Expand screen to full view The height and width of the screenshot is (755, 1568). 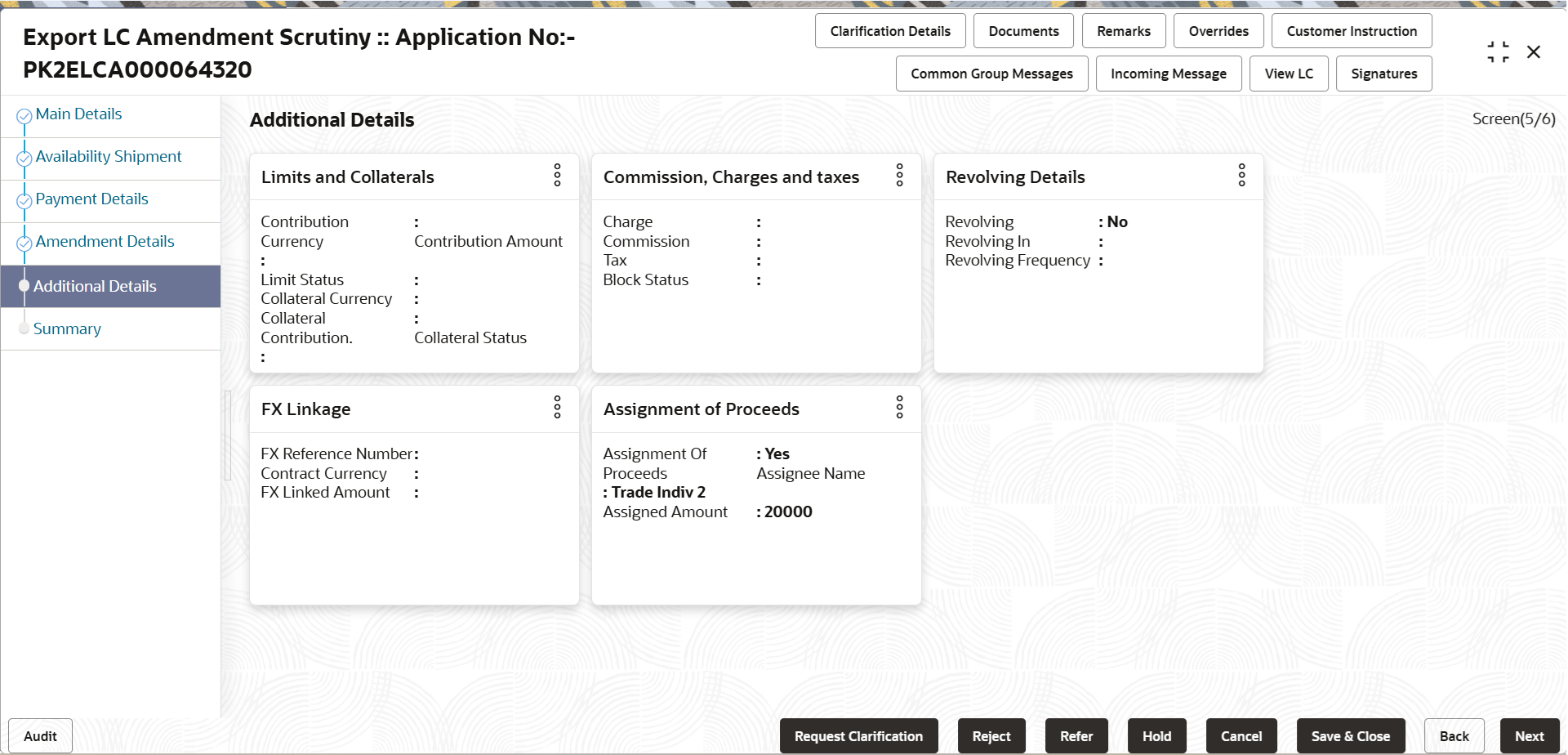click(x=1498, y=51)
